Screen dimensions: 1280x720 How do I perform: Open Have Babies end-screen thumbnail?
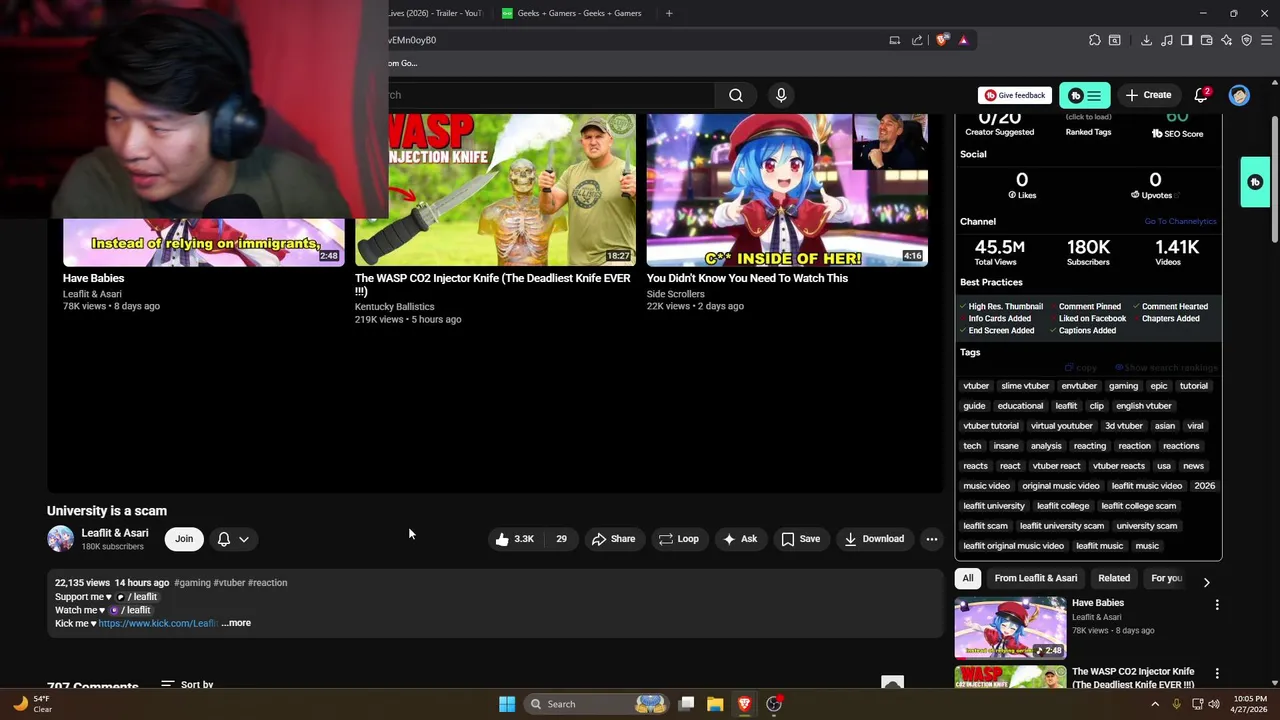click(x=204, y=242)
